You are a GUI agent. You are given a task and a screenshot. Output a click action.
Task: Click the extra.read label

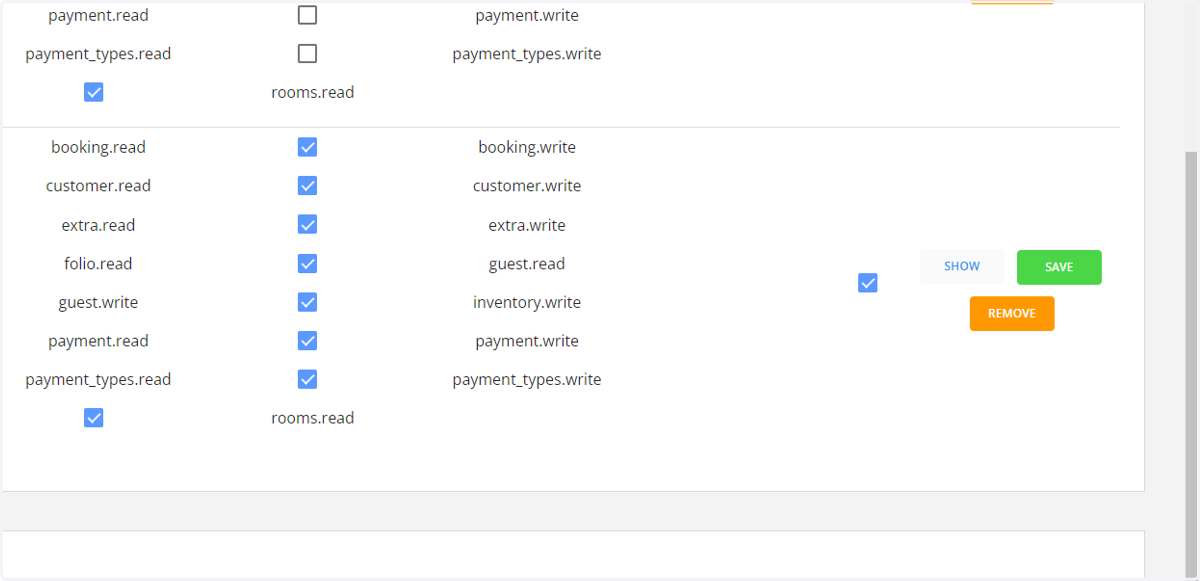[98, 225]
